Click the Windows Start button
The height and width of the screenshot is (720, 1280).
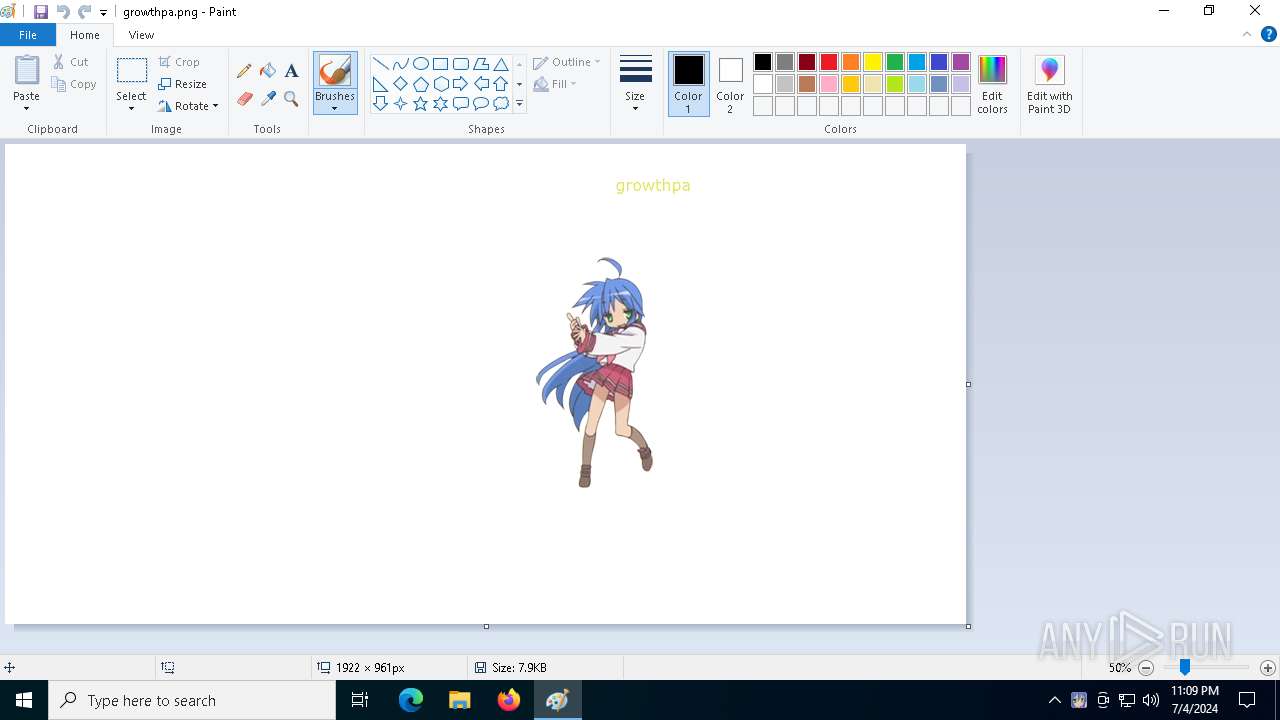(24, 700)
